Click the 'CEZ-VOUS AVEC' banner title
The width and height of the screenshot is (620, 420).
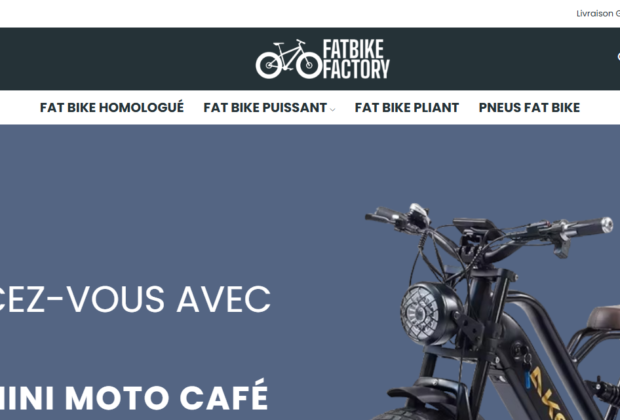(x=134, y=299)
